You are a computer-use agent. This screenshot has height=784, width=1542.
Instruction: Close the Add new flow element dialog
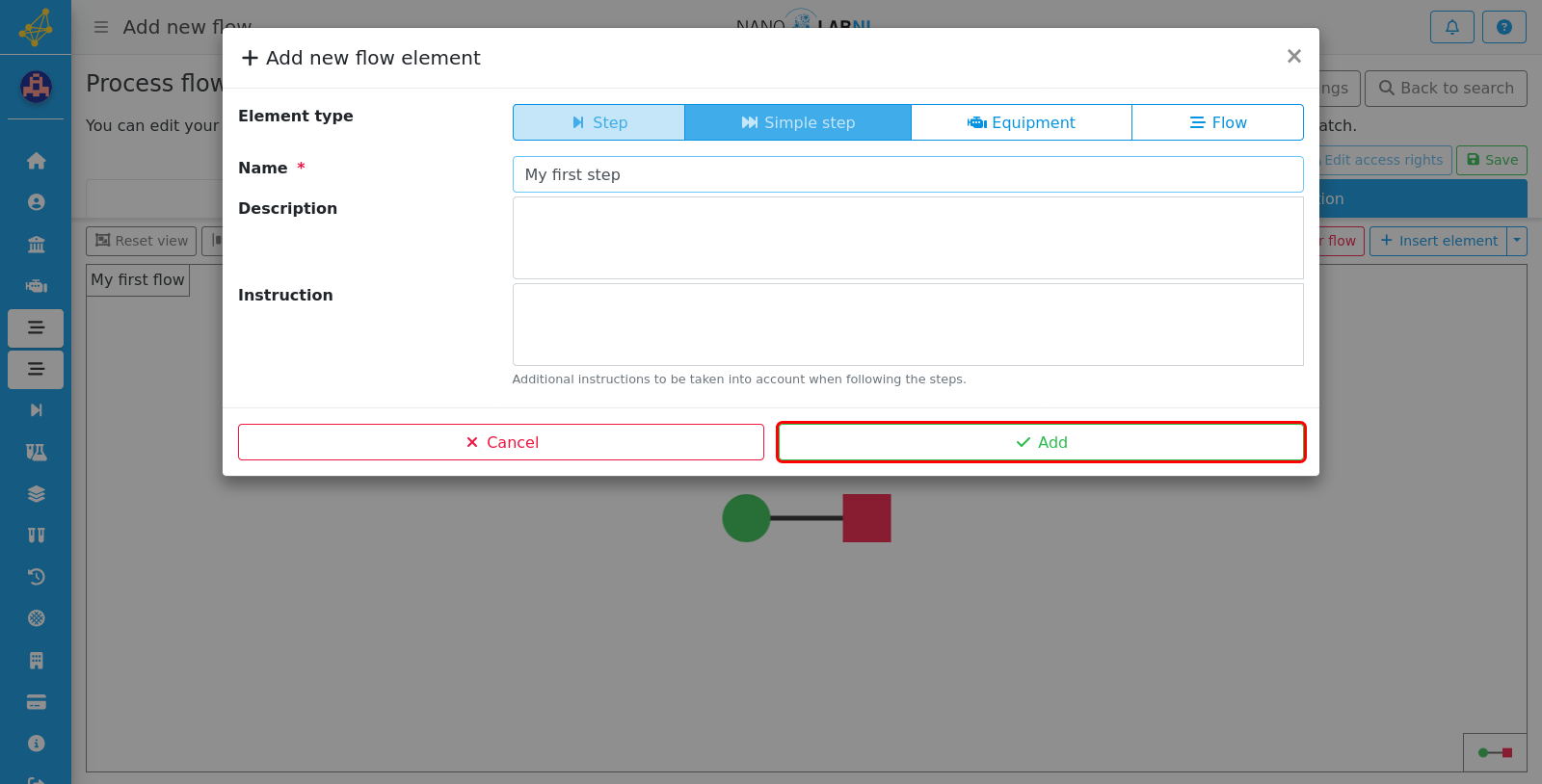pyautogui.click(x=1294, y=57)
